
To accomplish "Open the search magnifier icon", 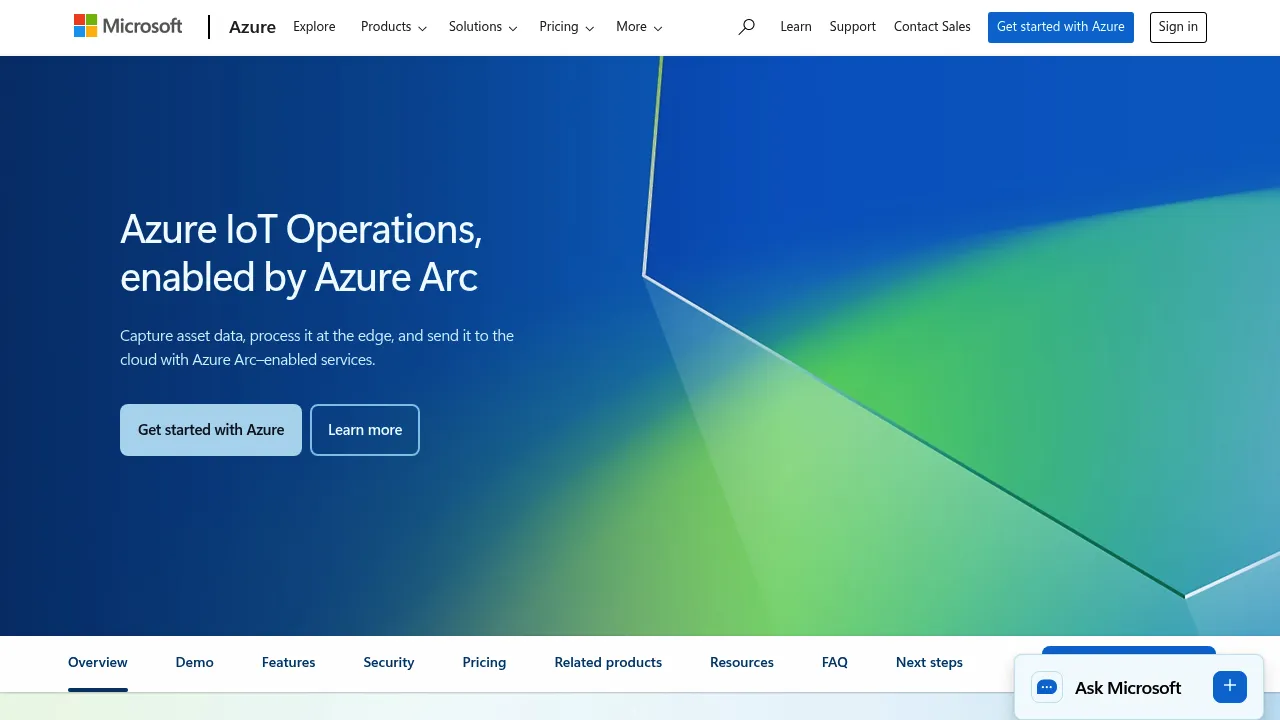I will click(746, 27).
